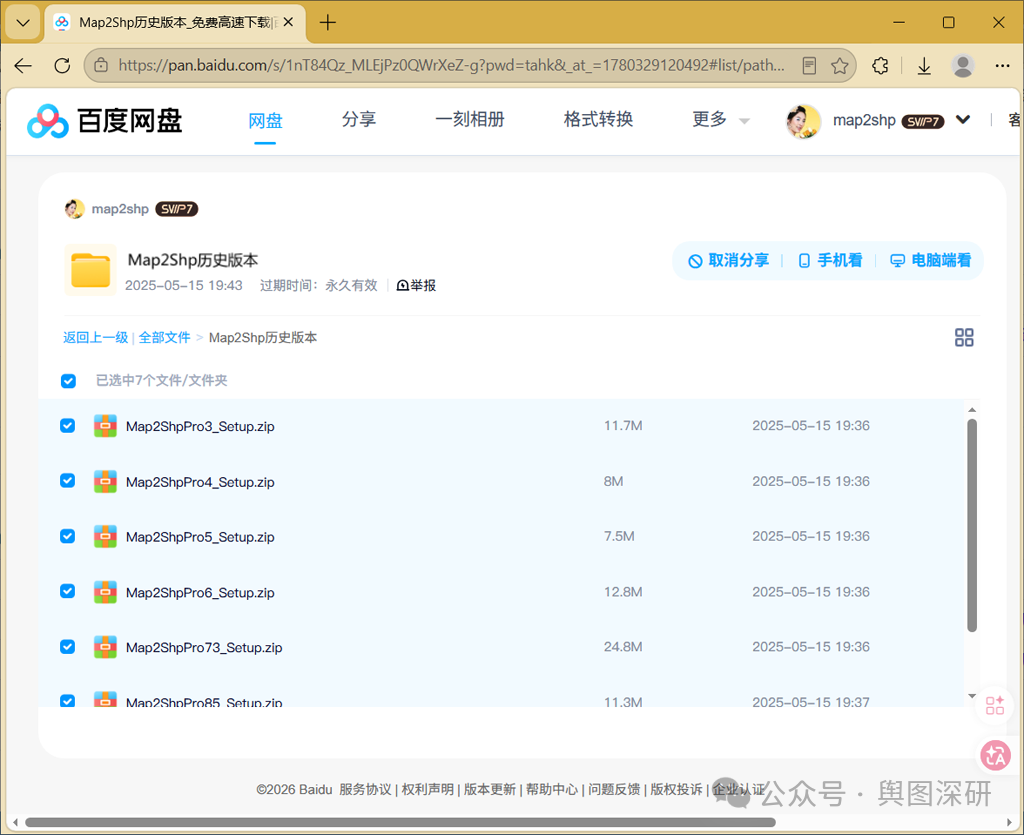Screen dimensions: 1024x835
Task: Open the 分享 tab
Action: tap(359, 119)
